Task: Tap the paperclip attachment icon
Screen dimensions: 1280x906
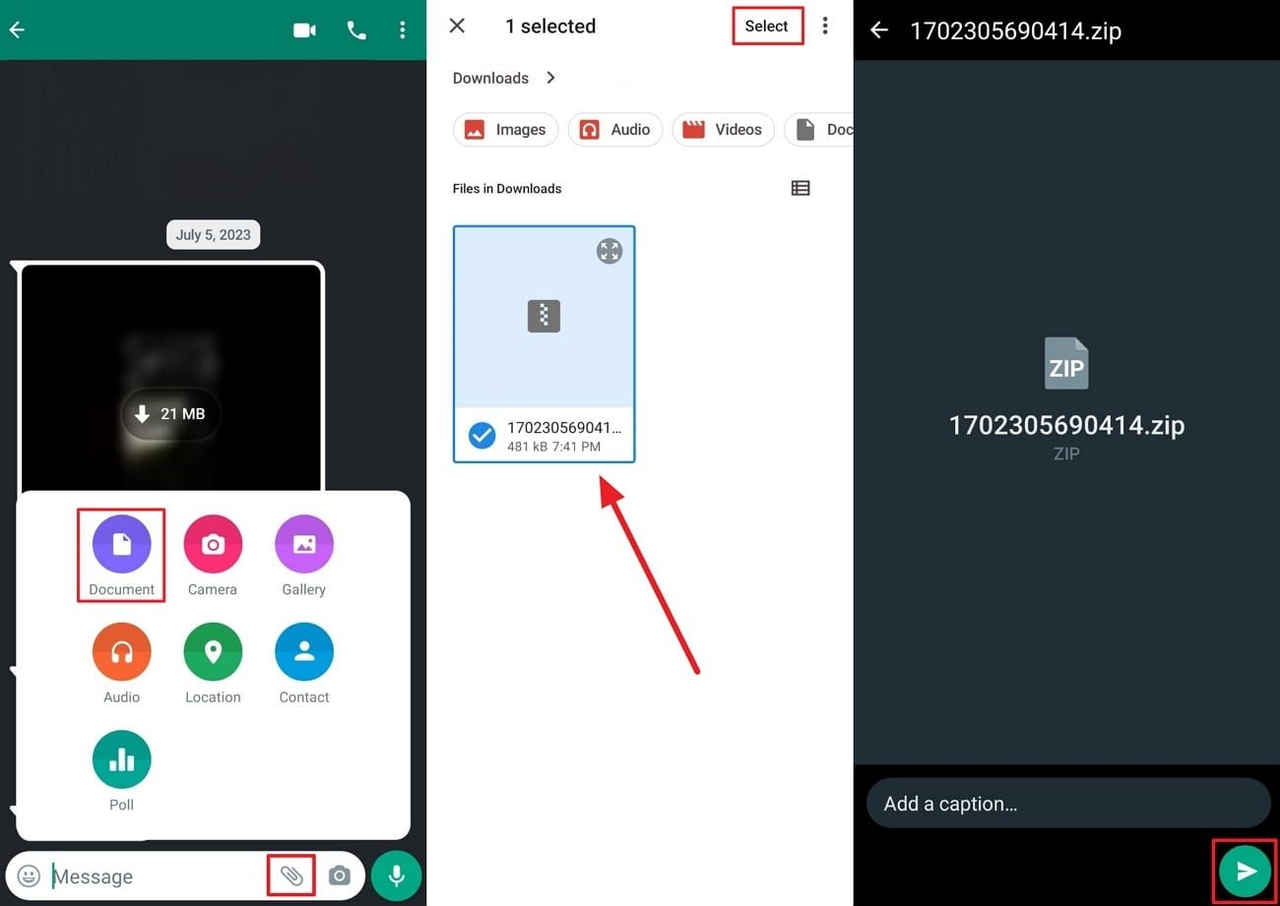Action: [291, 875]
